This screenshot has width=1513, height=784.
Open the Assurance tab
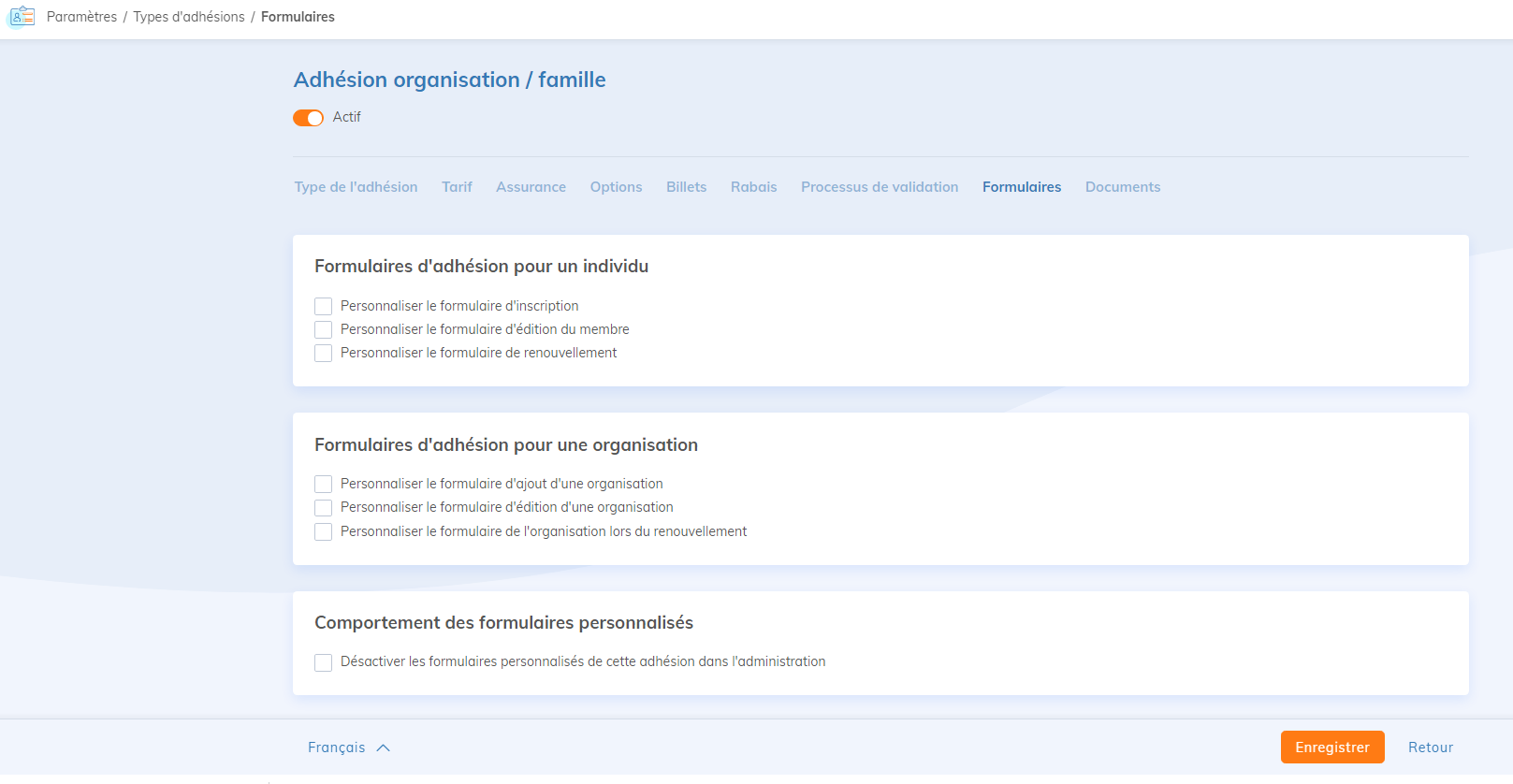(x=531, y=187)
